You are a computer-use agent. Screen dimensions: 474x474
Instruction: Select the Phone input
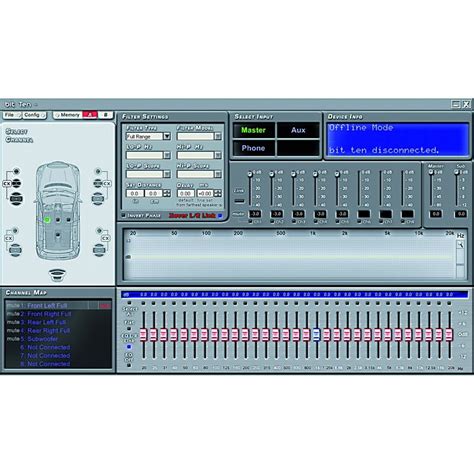[x=254, y=148]
